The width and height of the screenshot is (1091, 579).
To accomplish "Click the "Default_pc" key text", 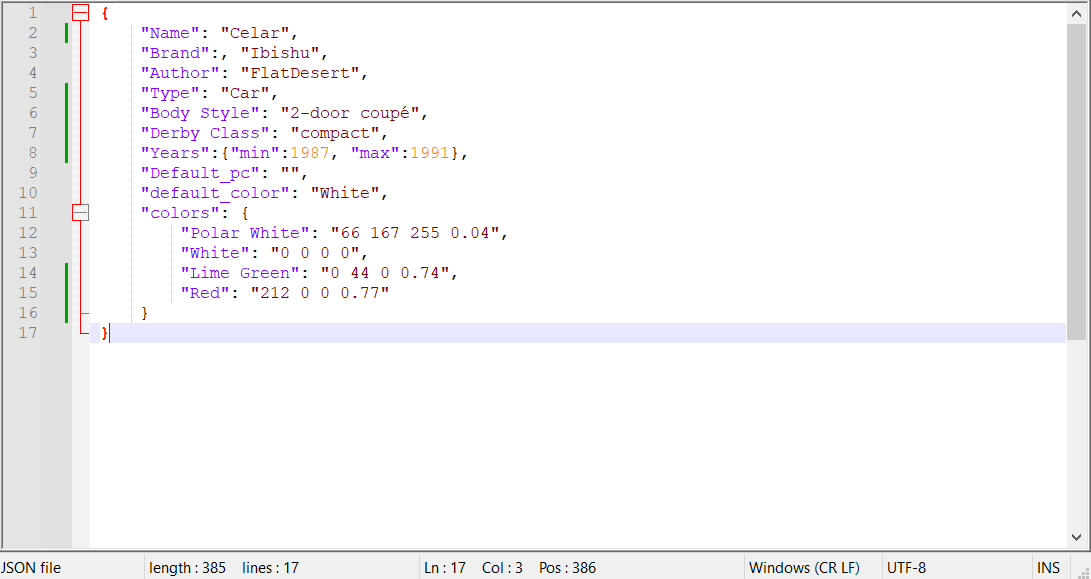I will coord(200,173).
